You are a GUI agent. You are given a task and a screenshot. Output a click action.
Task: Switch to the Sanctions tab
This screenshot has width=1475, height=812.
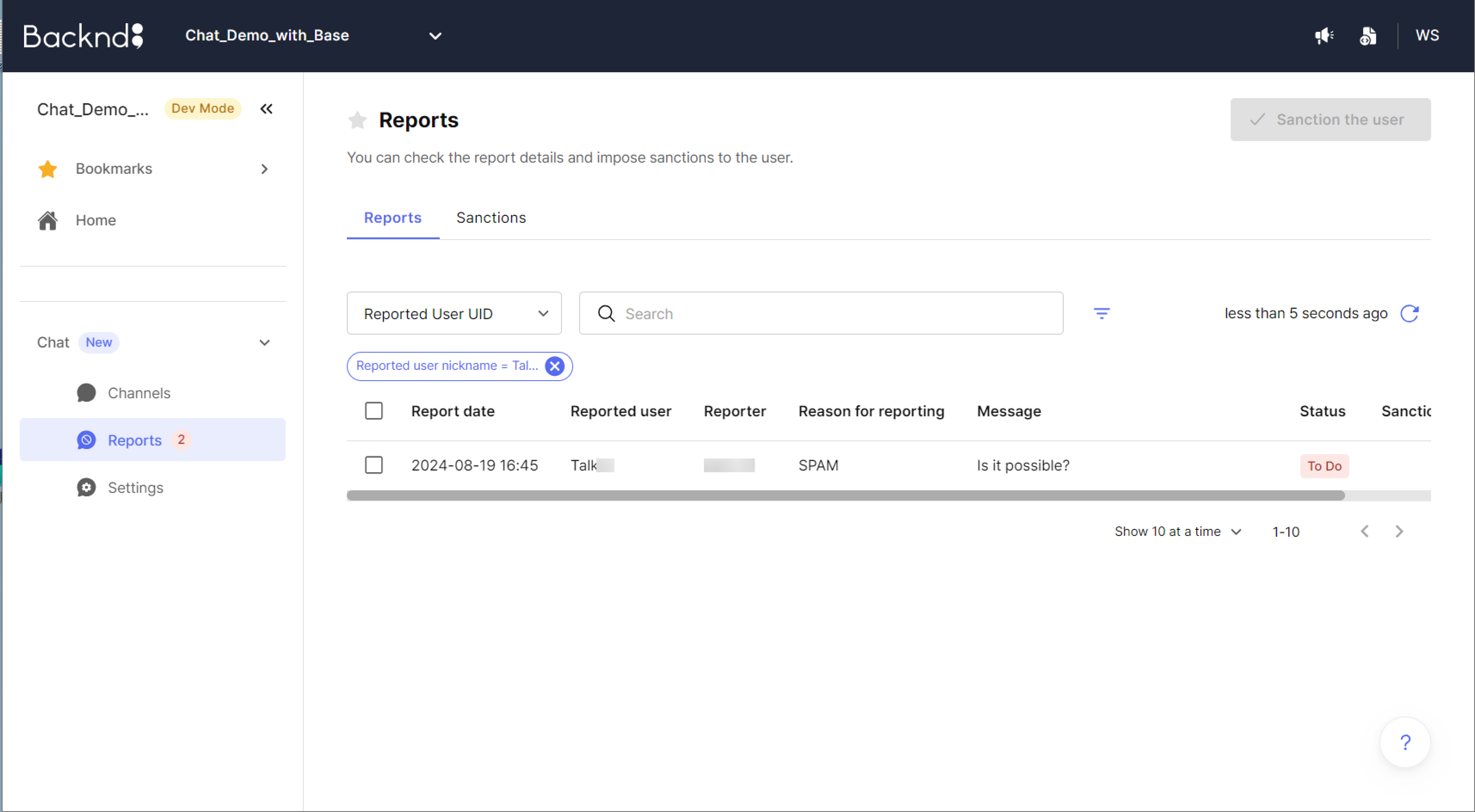tap(491, 218)
